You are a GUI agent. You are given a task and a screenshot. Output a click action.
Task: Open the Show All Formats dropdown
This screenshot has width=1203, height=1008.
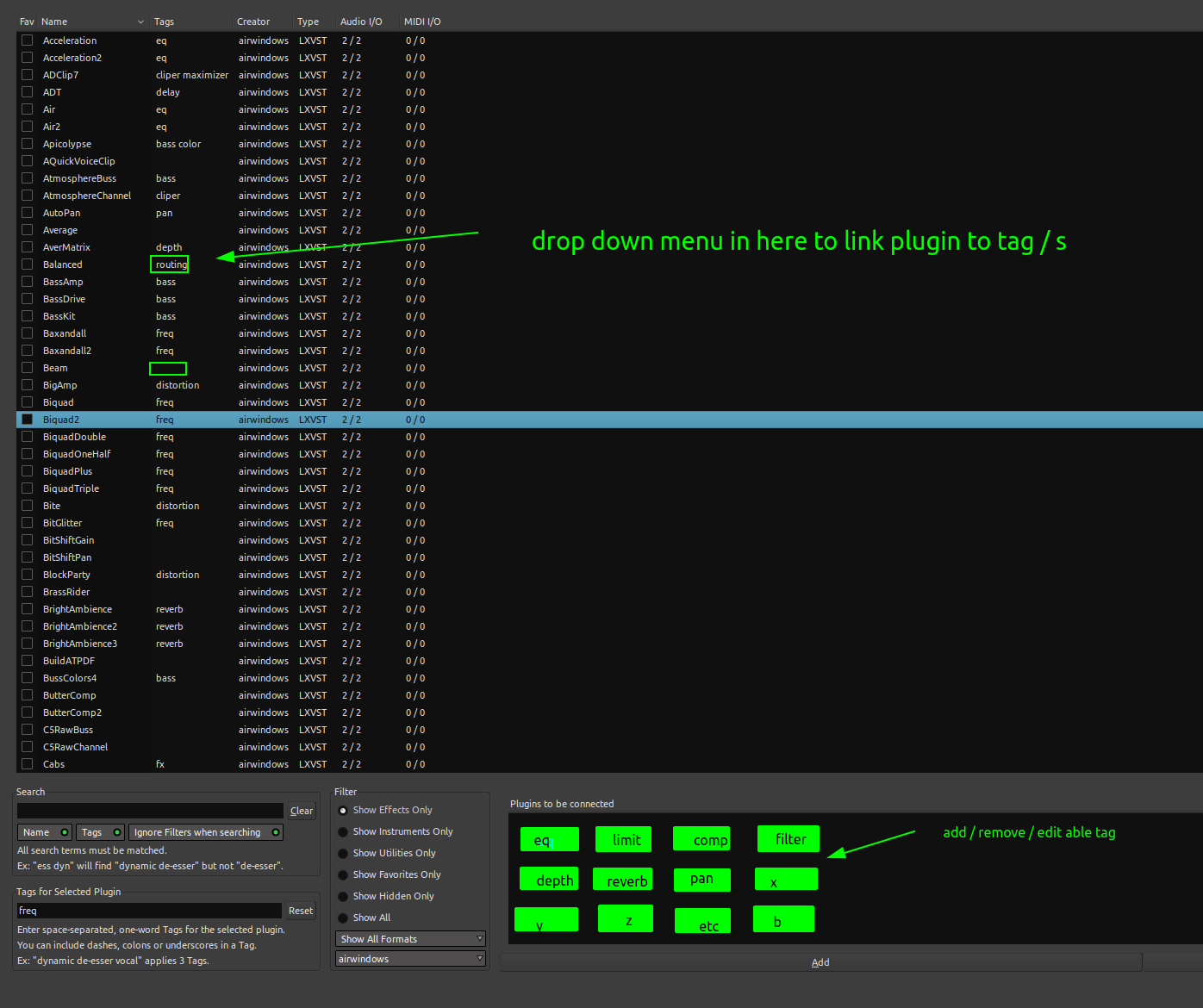click(x=410, y=939)
